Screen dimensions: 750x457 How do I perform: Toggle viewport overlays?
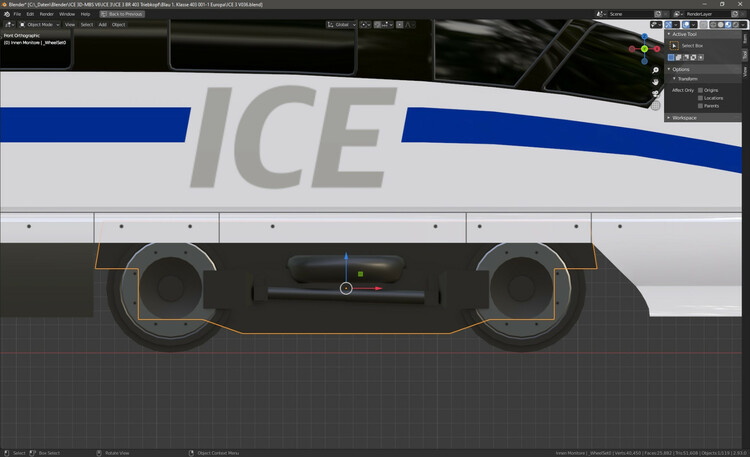686,24
